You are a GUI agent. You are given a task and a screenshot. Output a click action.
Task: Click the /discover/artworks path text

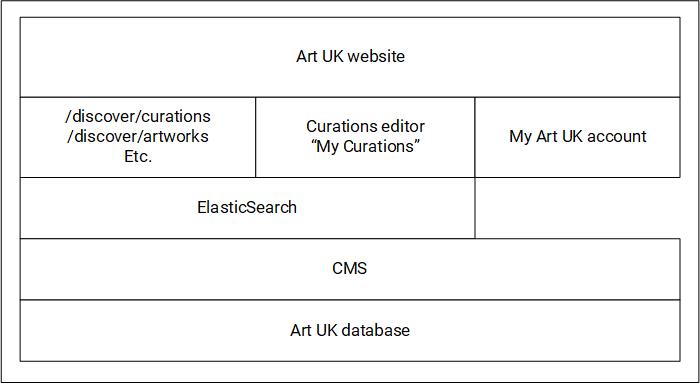138,136
